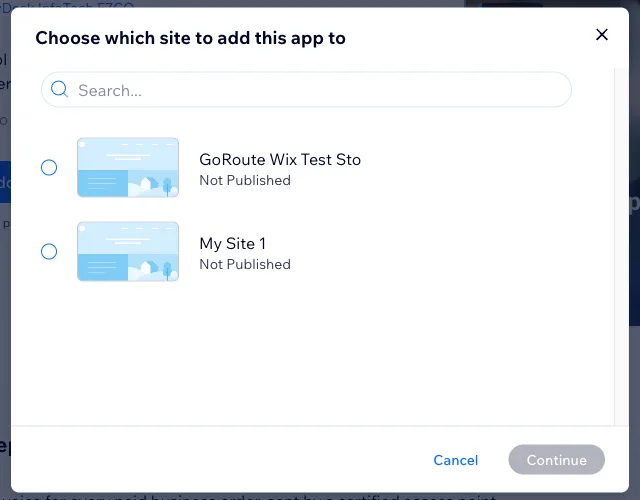Click the Continue button
Screen dimensions: 640x500
556,460
